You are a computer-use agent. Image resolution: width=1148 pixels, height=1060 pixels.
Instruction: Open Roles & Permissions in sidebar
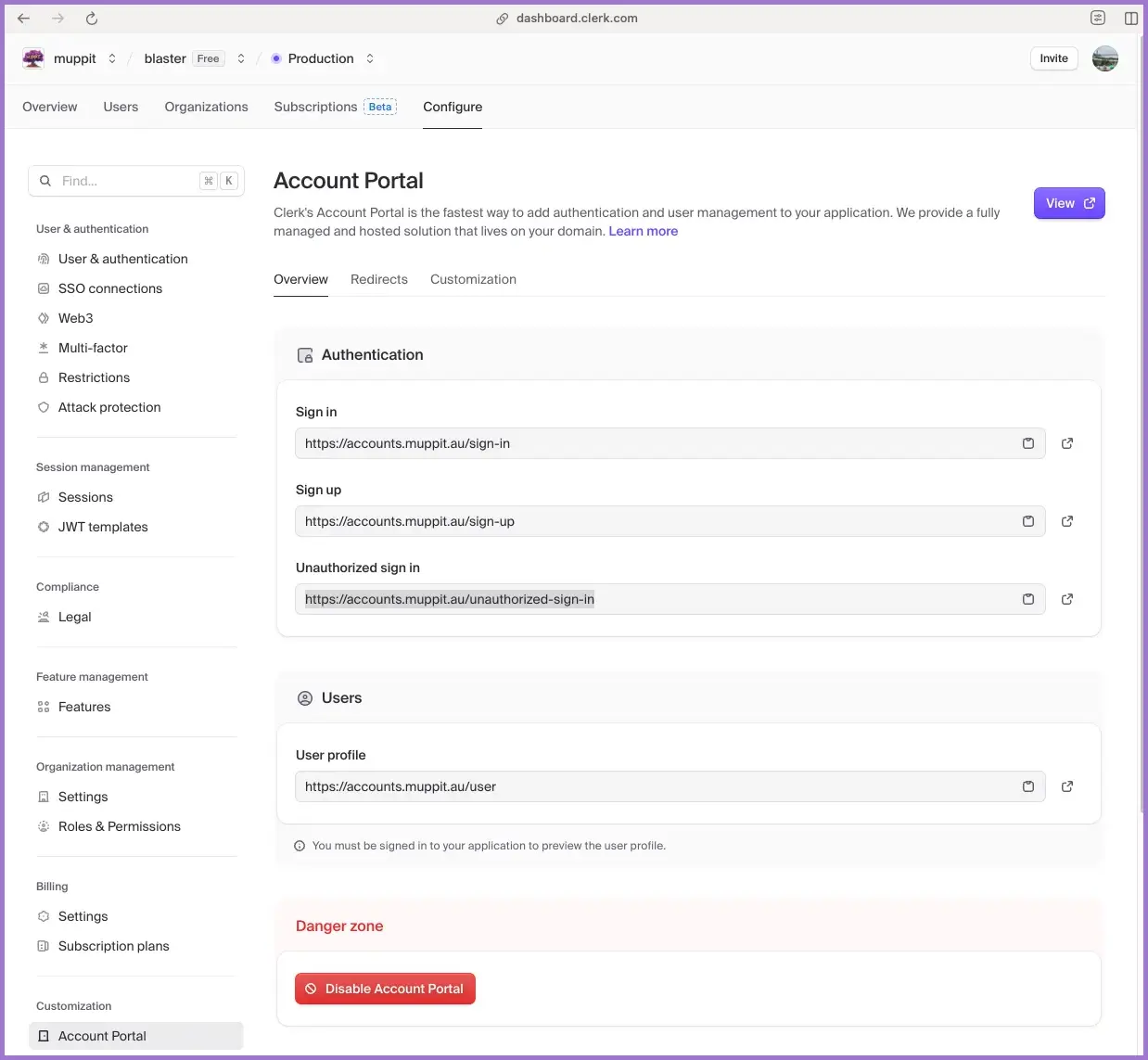(x=119, y=826)
